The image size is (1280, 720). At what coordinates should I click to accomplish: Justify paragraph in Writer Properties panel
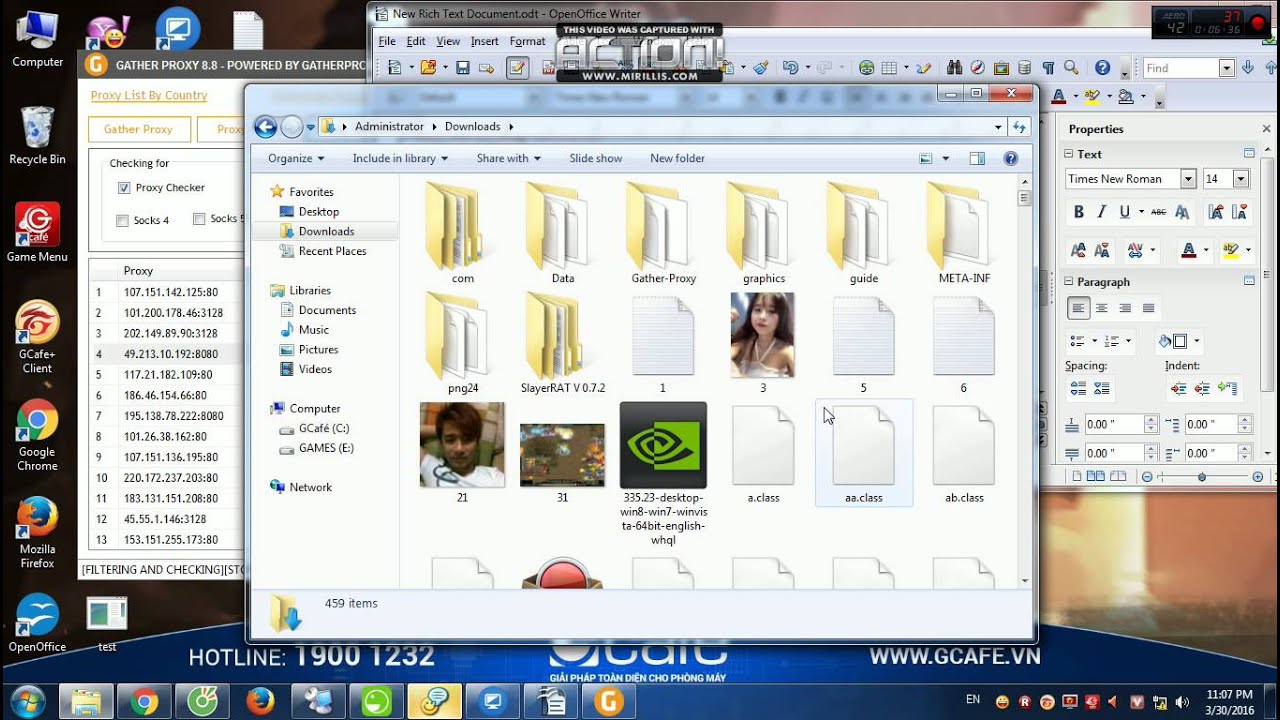point(1148,308)
